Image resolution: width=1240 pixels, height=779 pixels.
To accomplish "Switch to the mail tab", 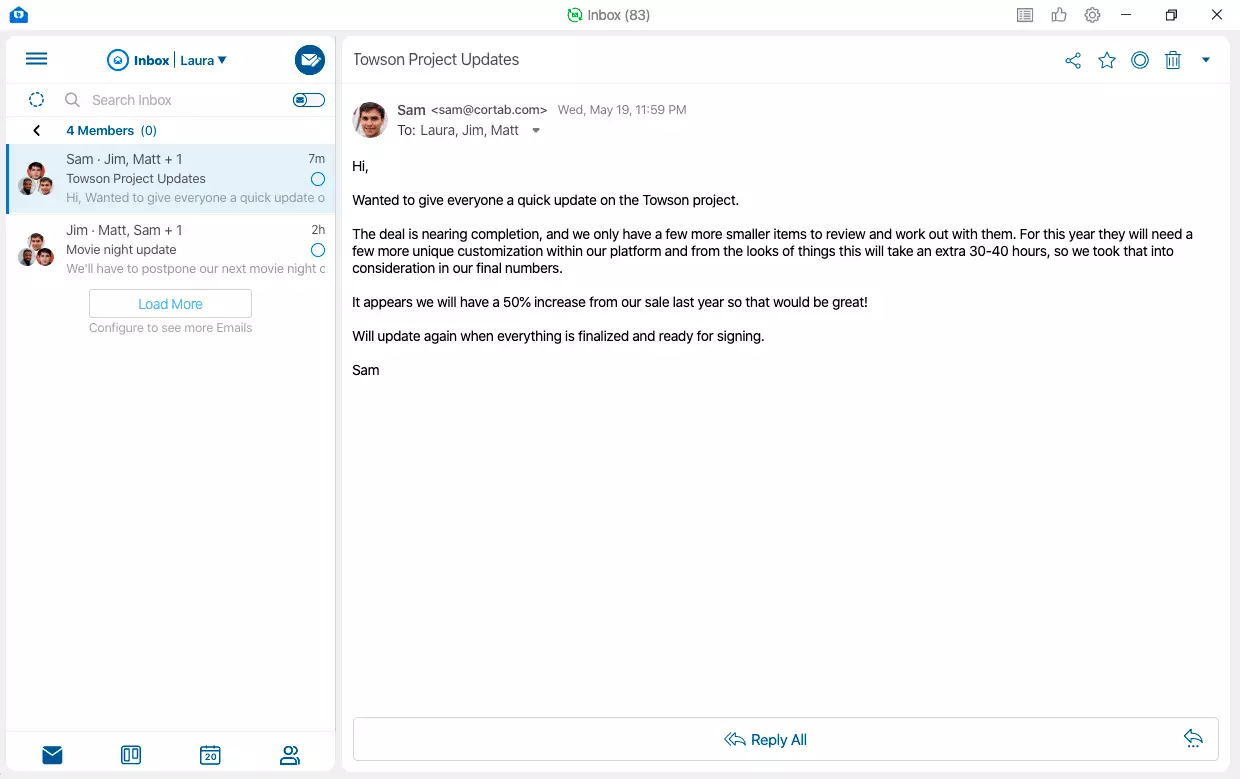I will (x=52, y=755).
